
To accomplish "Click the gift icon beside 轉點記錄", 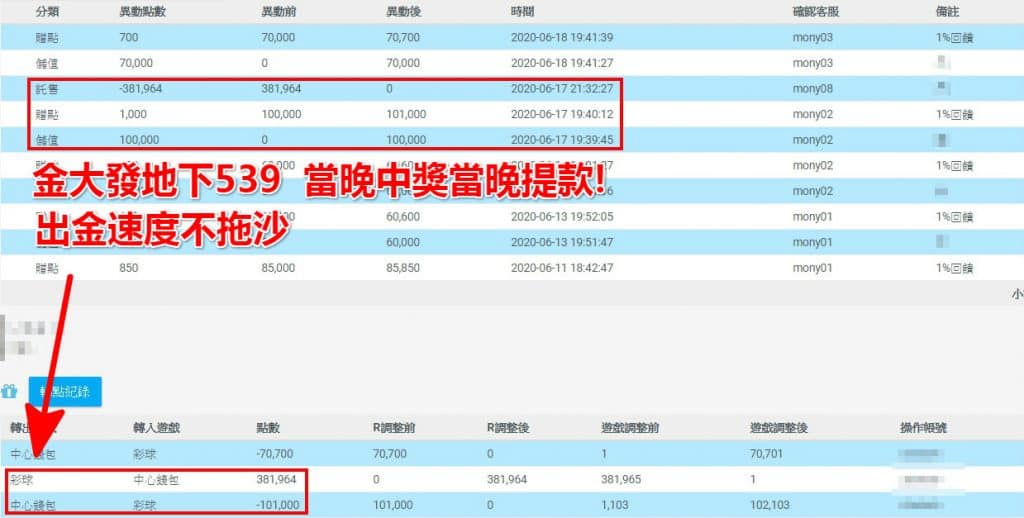I will [9, 392].
